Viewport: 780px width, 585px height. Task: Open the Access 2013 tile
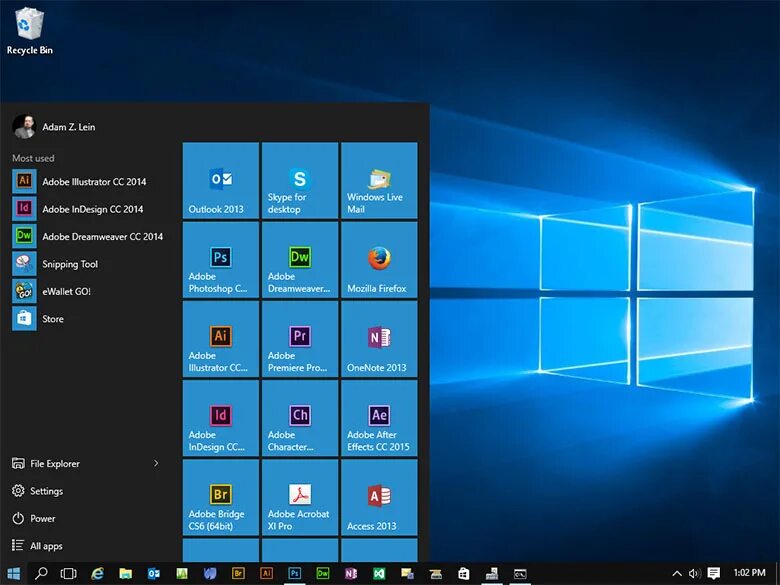[379, 497]
